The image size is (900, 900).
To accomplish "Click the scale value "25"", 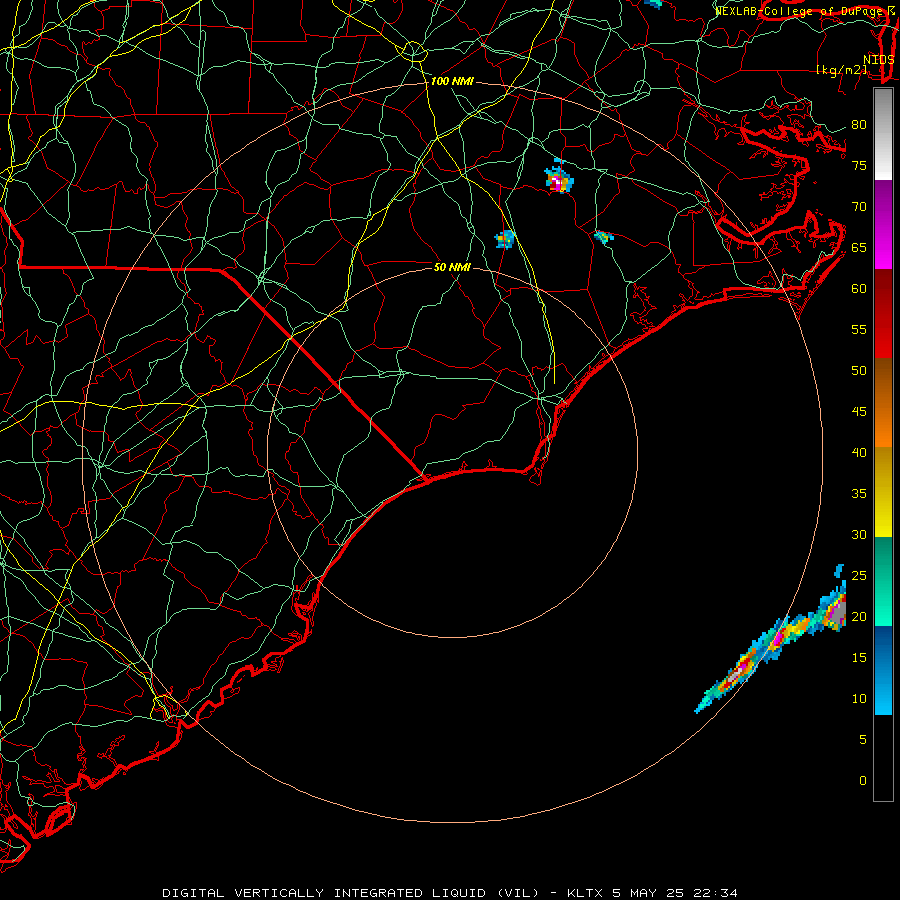I will [x=859, y=576].
